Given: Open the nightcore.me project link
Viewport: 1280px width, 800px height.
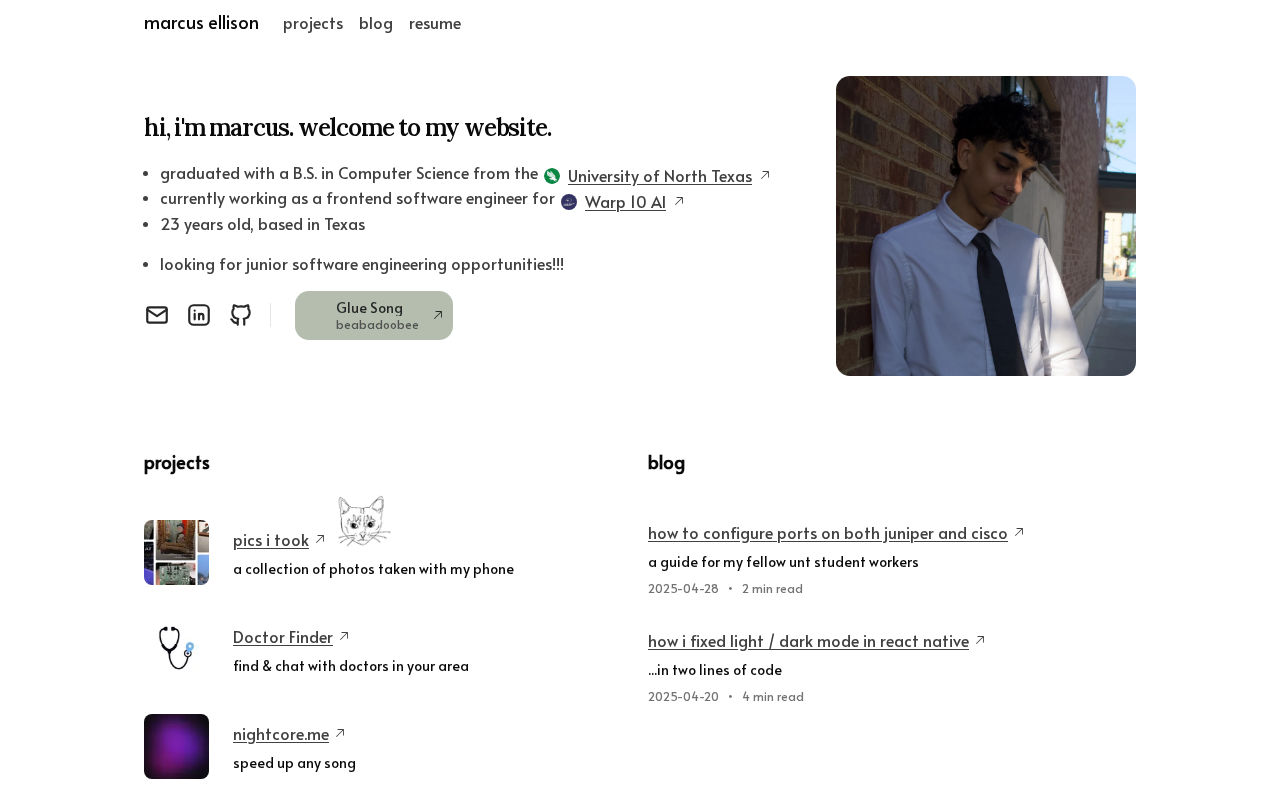Looking at the screenshot, I should point(281,734).
